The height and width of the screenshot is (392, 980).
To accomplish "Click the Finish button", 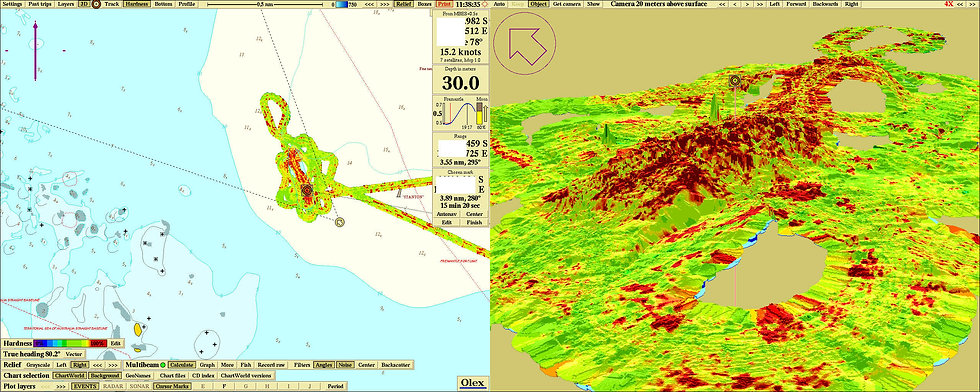I will [474, 222].
